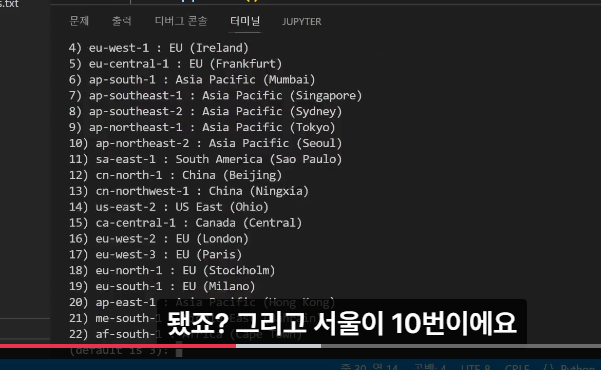The width and height of the screenshot is (601, 370).
Task: Open the 문제 (Problems) panel tab
Action: pos(79,21)
